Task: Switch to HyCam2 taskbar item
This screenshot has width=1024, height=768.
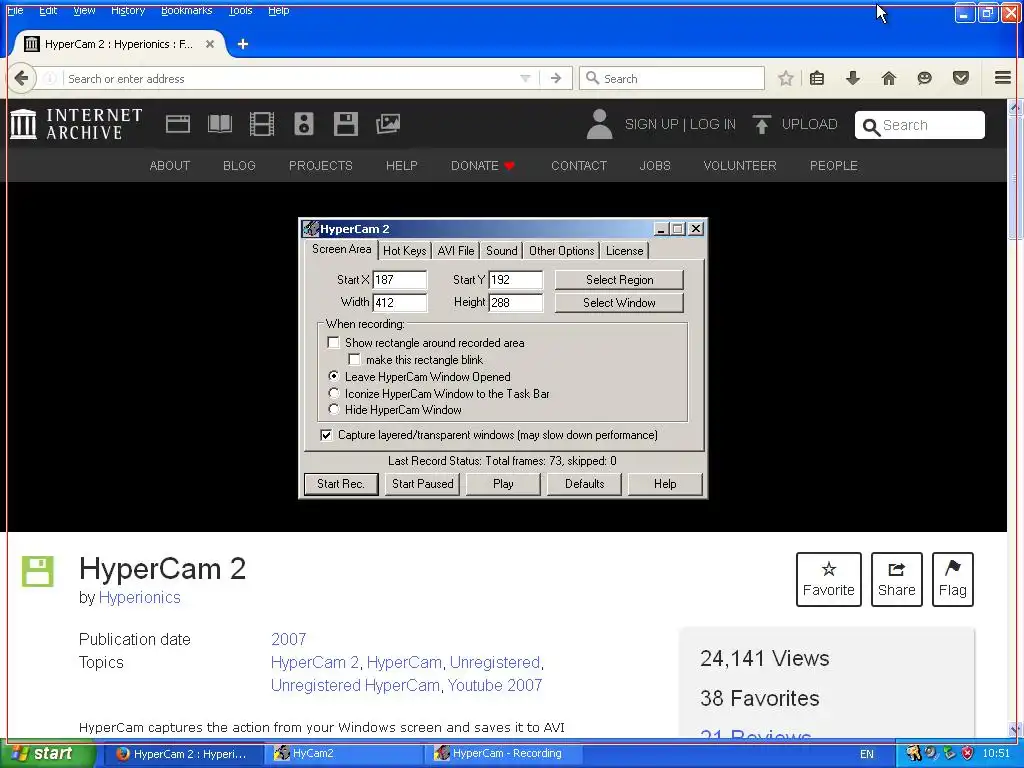Action: [x=344, y=754]
